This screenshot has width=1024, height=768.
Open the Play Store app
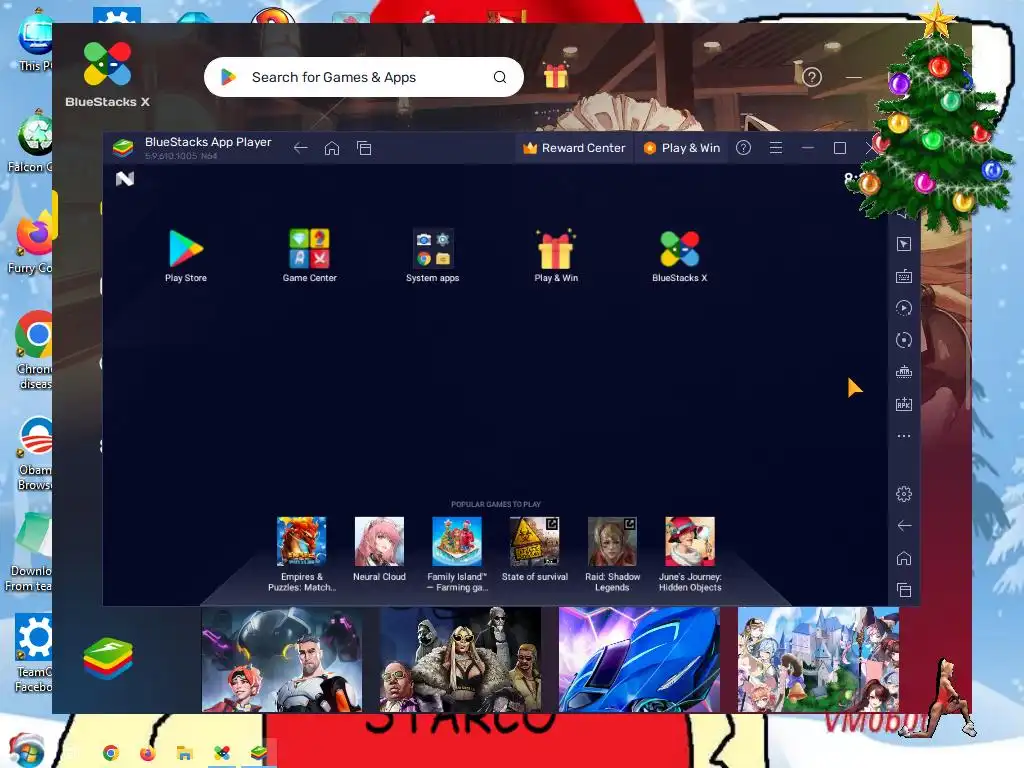pyautogui.click(x=185, y=249)
